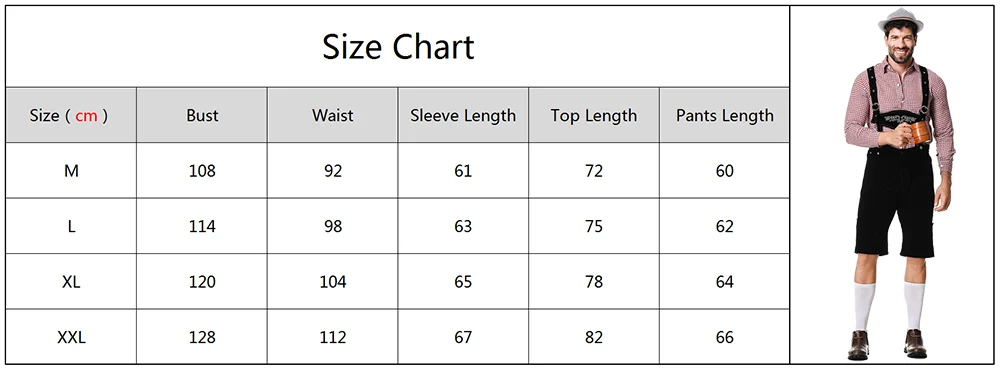Select the XXL size row label

tap(71, 337)
